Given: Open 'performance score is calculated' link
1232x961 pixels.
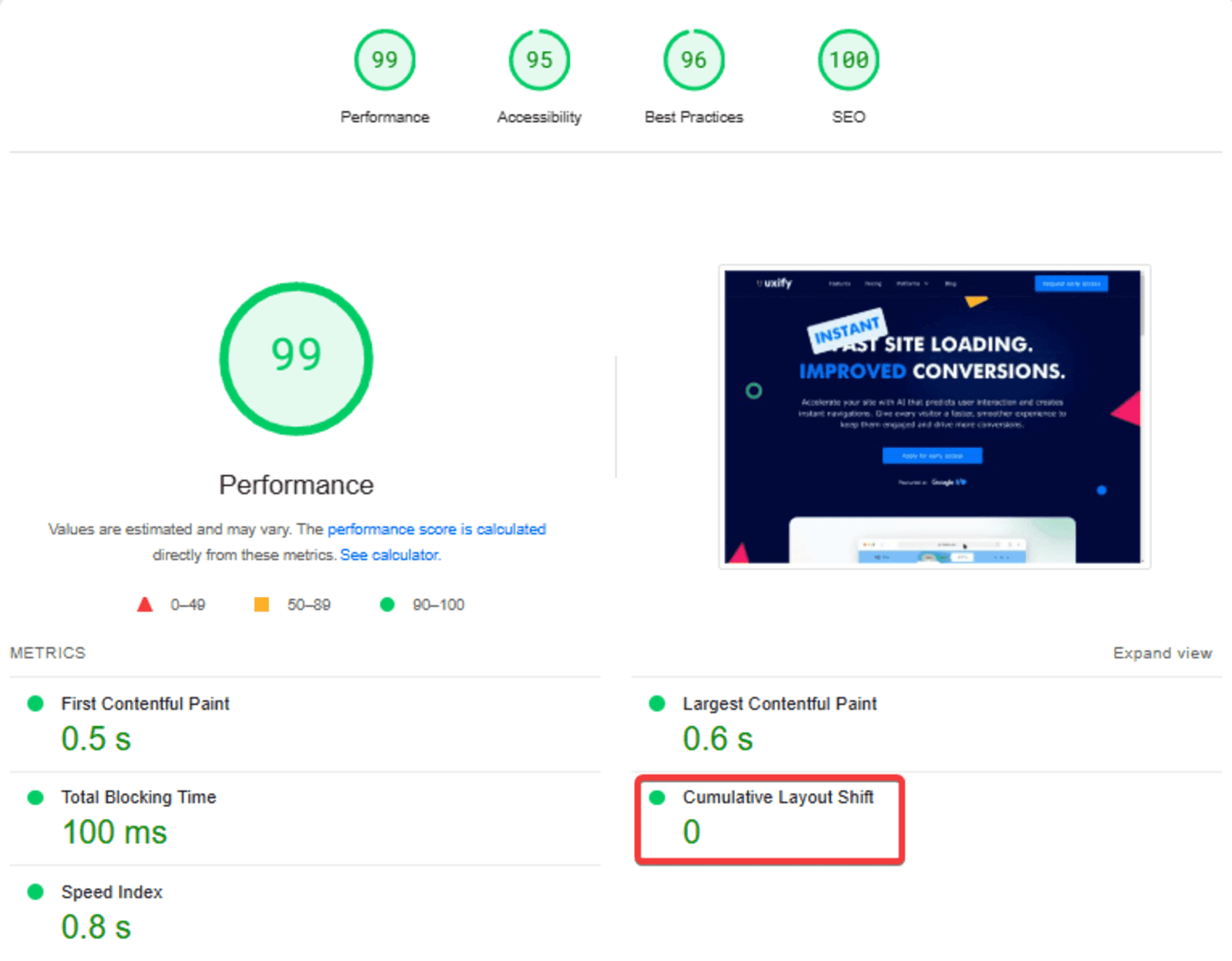Looking at the screenshot, I should click(x=437, y=529).
